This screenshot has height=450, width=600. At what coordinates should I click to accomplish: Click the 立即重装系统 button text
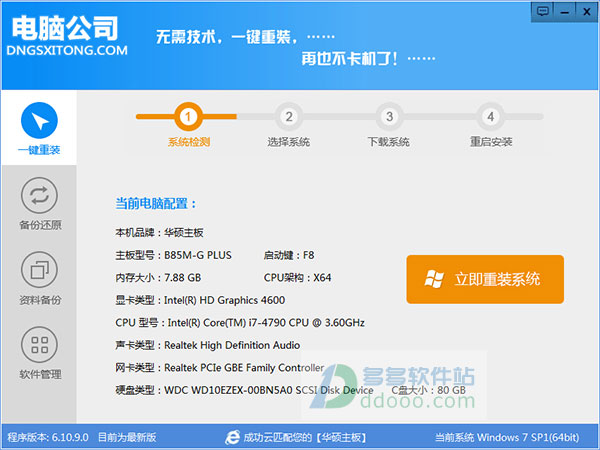tap(497, 279)
